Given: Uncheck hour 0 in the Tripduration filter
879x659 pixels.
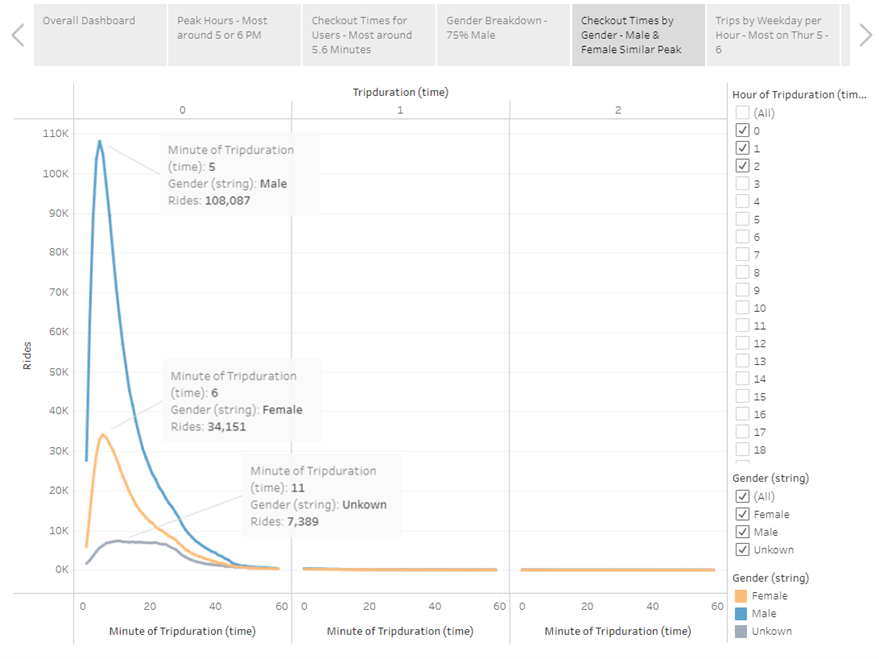Looking at the screenshot, I should (x=742, y=130).
